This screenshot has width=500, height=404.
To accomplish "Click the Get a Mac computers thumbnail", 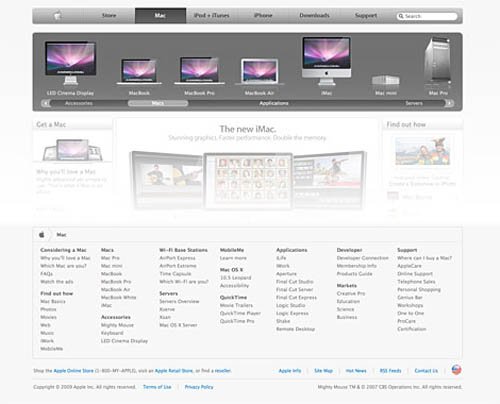I will point(72,150).
